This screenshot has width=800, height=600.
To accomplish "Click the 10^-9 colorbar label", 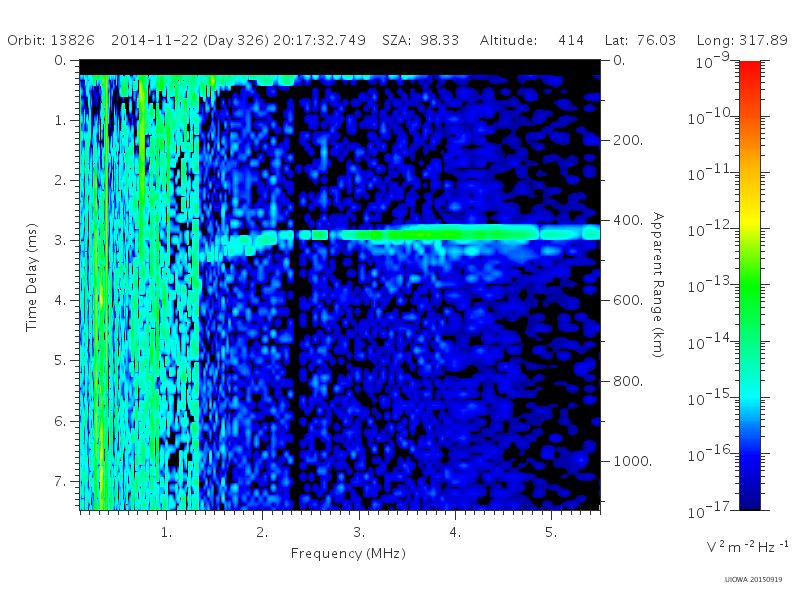I will tap(713, 60).
